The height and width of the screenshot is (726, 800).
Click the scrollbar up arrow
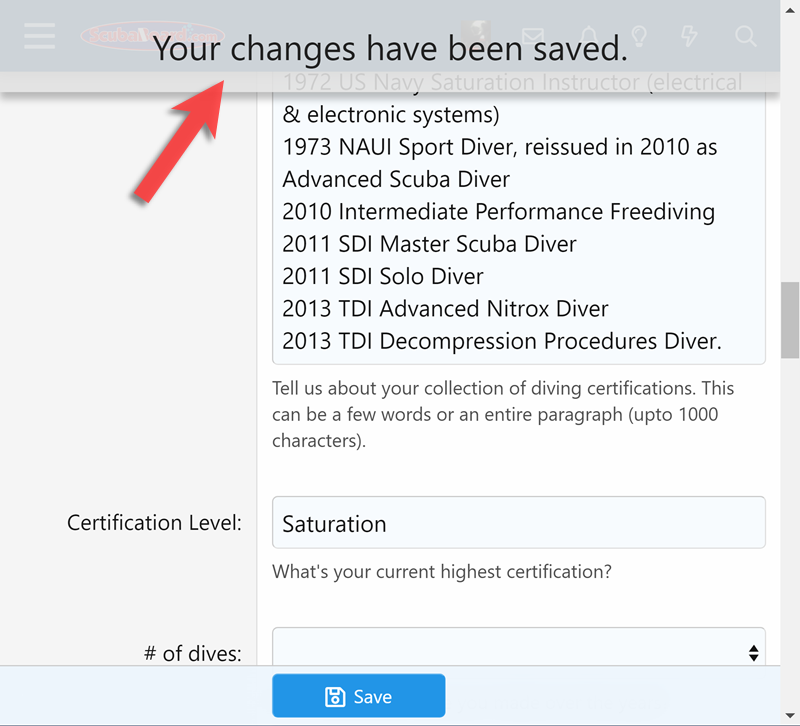pyautogui.click(x=790, y=10)
